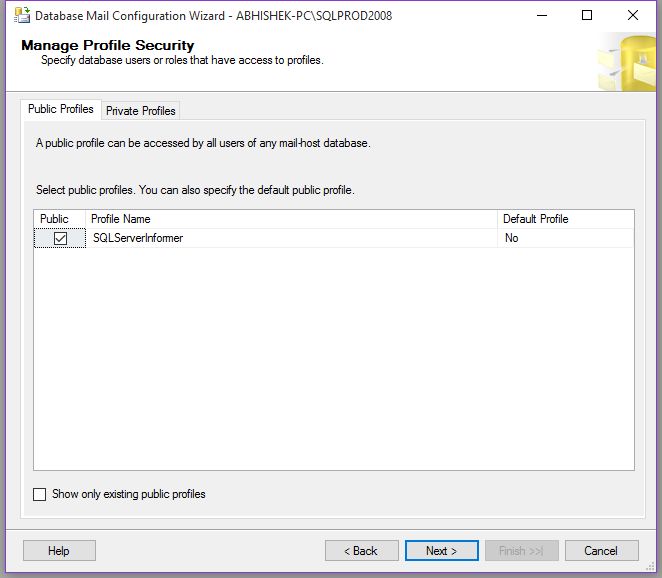Click the Default Profile column header
Viewport: 662px width, 578px height.
566,219
